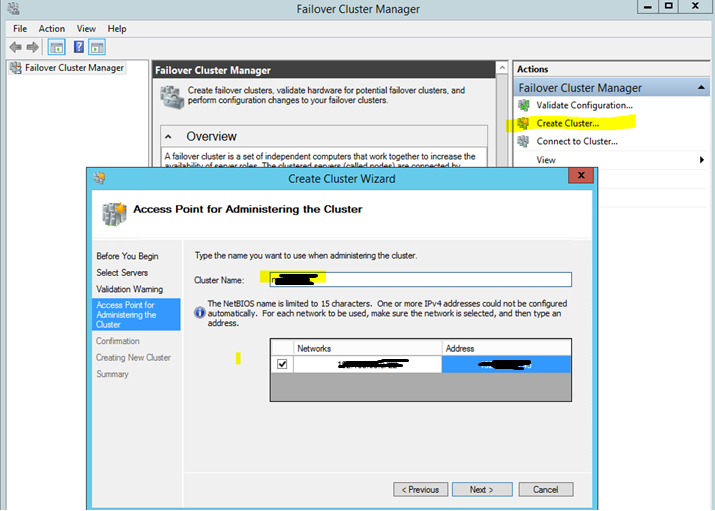This screenshot has height=511, width=715.
Task: Expand the View submenu arrow in Actions
Action: tap(702, 160)
